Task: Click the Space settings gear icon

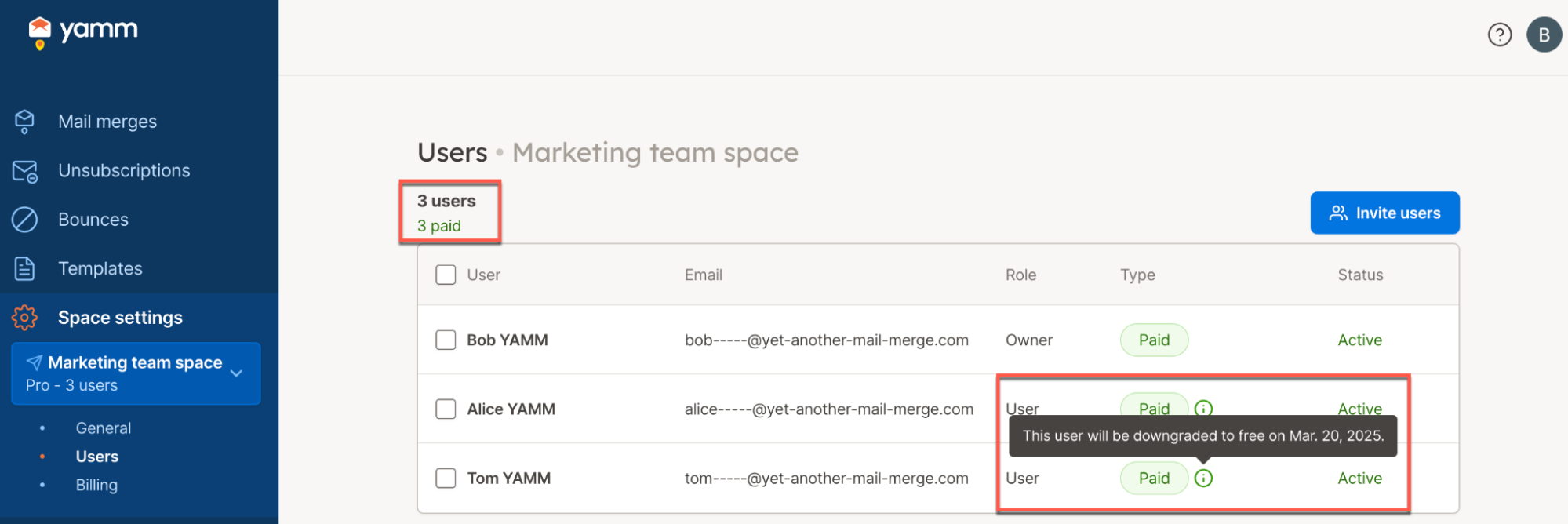Action: click(24, 318)
